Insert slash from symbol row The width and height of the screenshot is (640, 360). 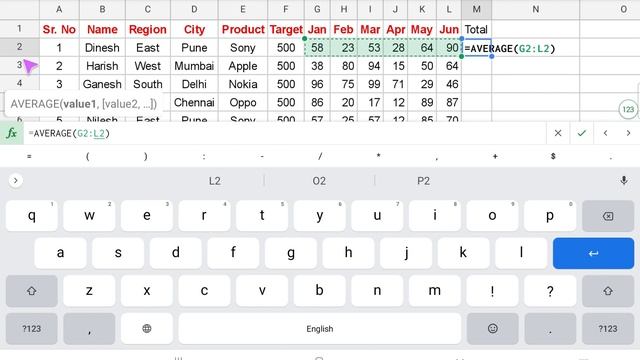click(x=320, y=156)
